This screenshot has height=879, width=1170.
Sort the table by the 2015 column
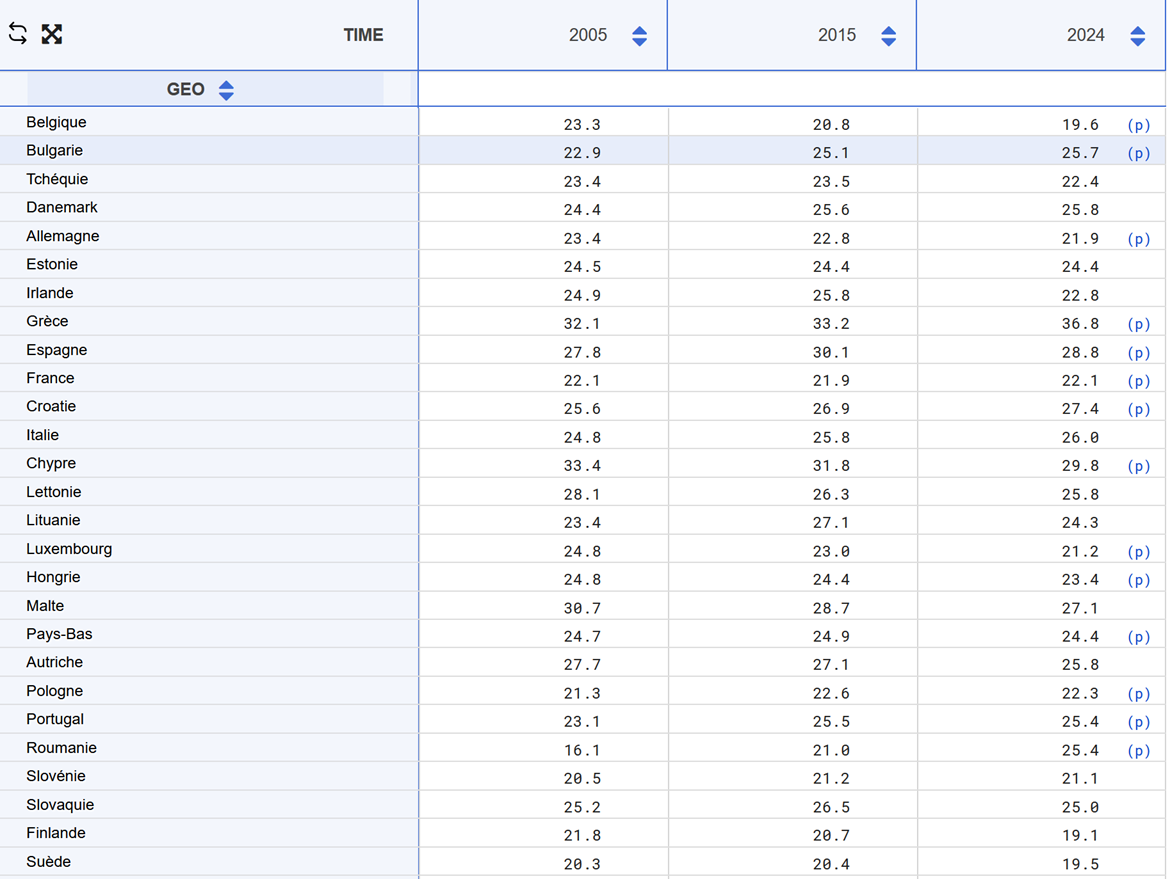pyautogui.click(x=888, y=36)
